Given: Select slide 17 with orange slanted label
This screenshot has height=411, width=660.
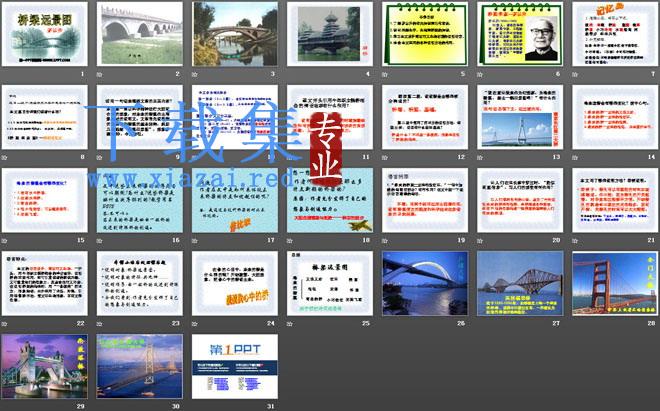Looking at the screenshot, I should tap(235, 200).
